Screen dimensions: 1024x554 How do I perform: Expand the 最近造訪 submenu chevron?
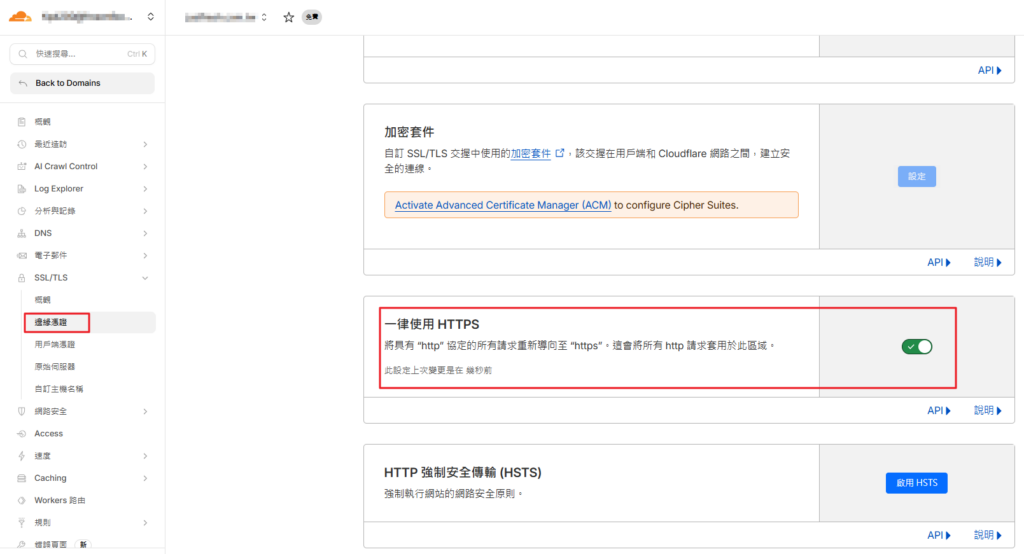point(145,144)
